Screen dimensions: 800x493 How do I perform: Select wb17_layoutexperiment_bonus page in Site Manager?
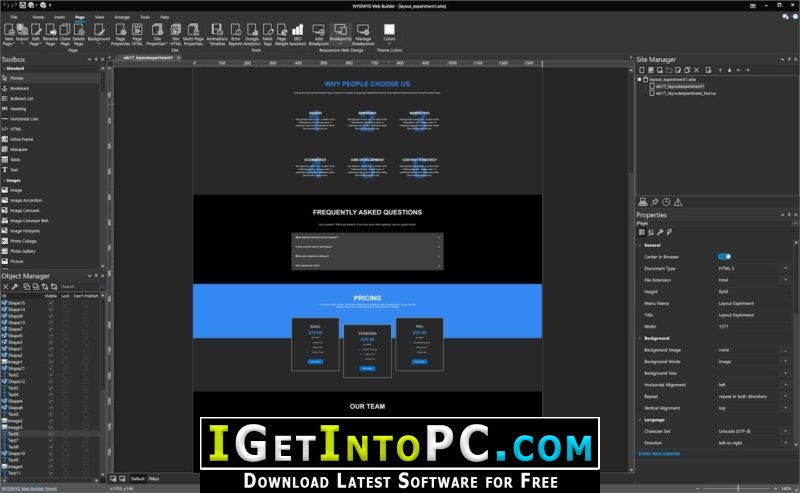pos(685,93)
